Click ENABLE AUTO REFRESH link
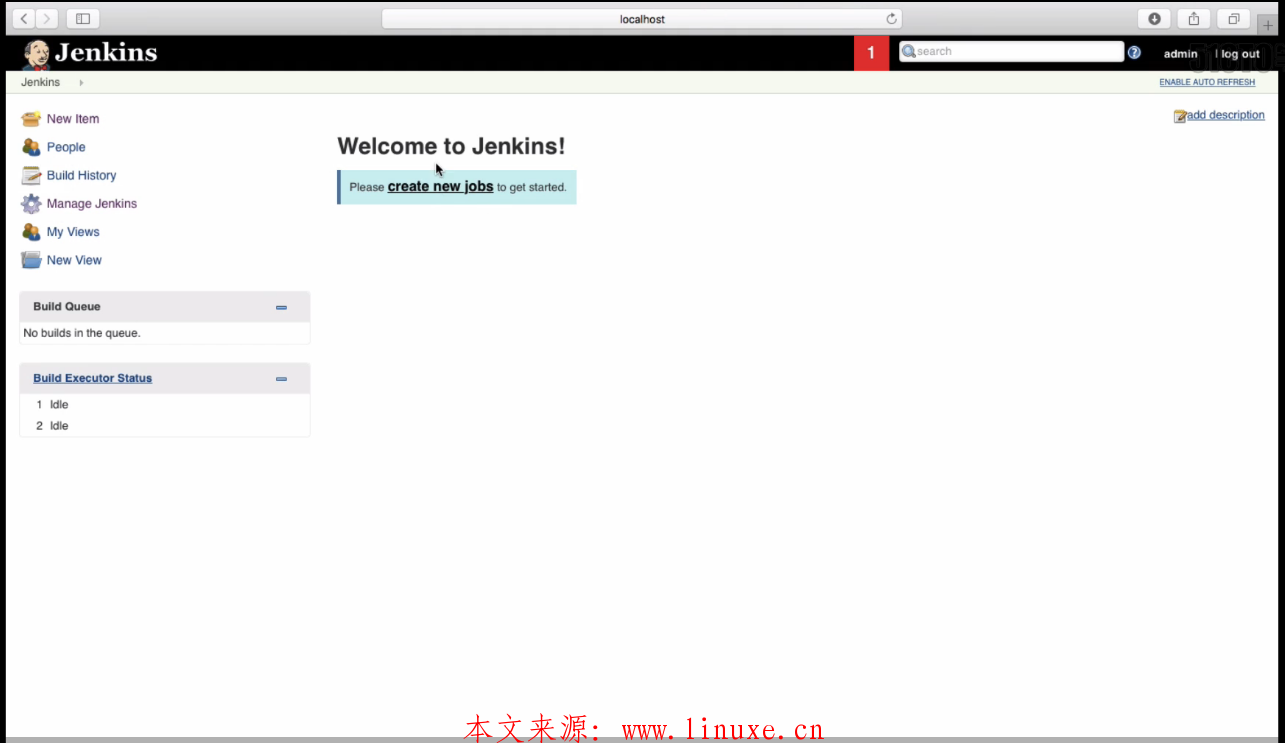The image size is (1285, 743). (x=1207, y=82)
